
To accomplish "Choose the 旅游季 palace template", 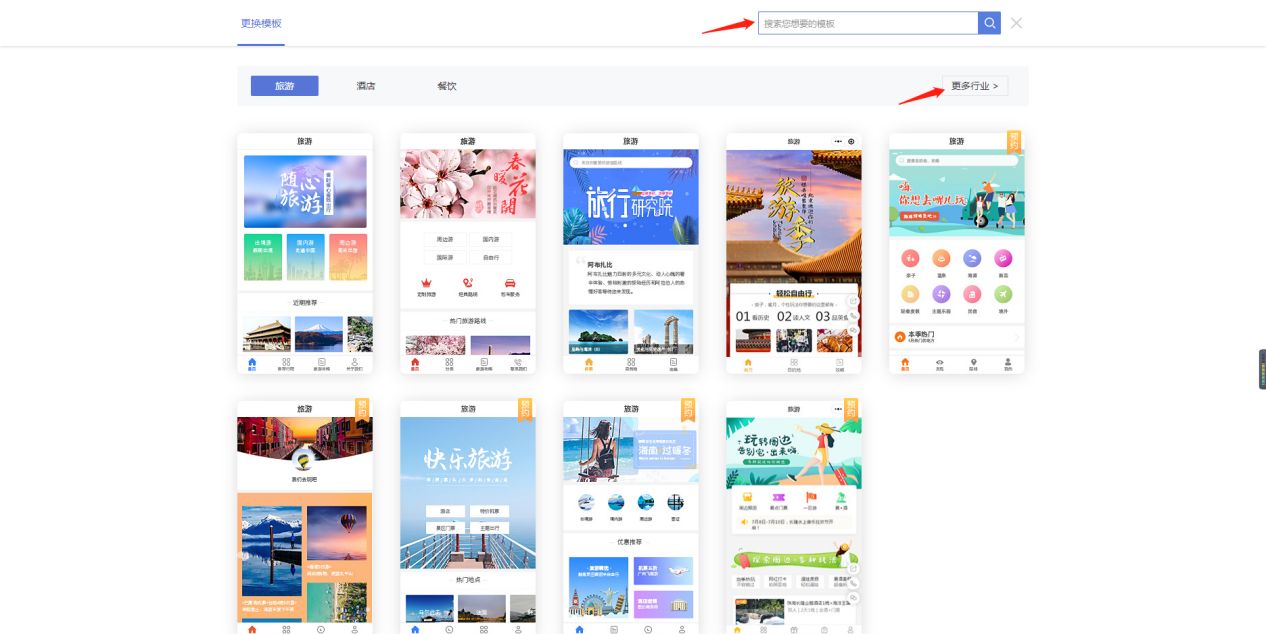I will [794, 253].
